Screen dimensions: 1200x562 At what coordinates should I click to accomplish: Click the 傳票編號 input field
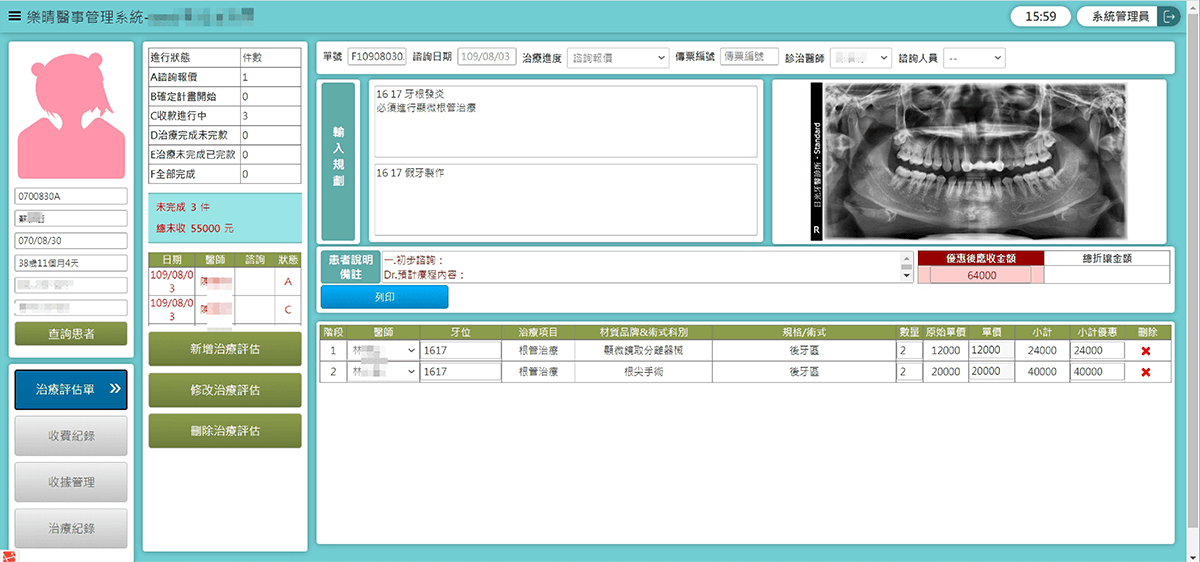coord(748,58)
